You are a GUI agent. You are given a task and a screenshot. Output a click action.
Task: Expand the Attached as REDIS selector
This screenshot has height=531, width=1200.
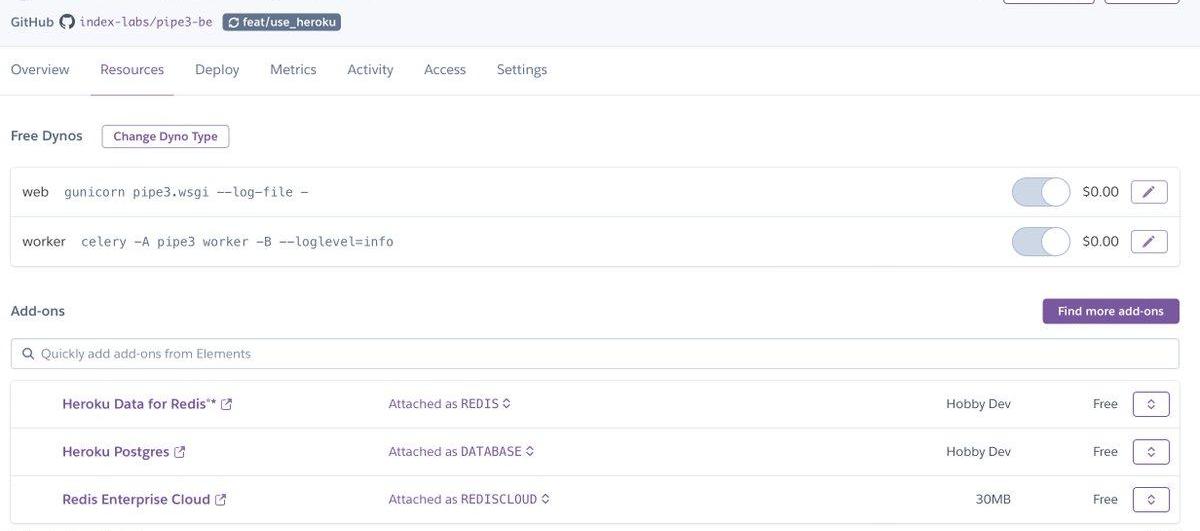pyautogui.click(x=507, y=404)
